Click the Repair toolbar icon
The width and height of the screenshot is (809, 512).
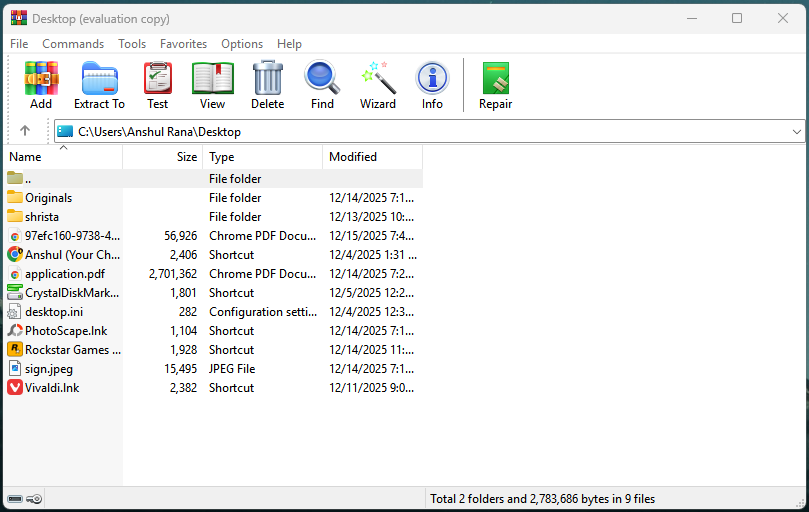point(496,78)
